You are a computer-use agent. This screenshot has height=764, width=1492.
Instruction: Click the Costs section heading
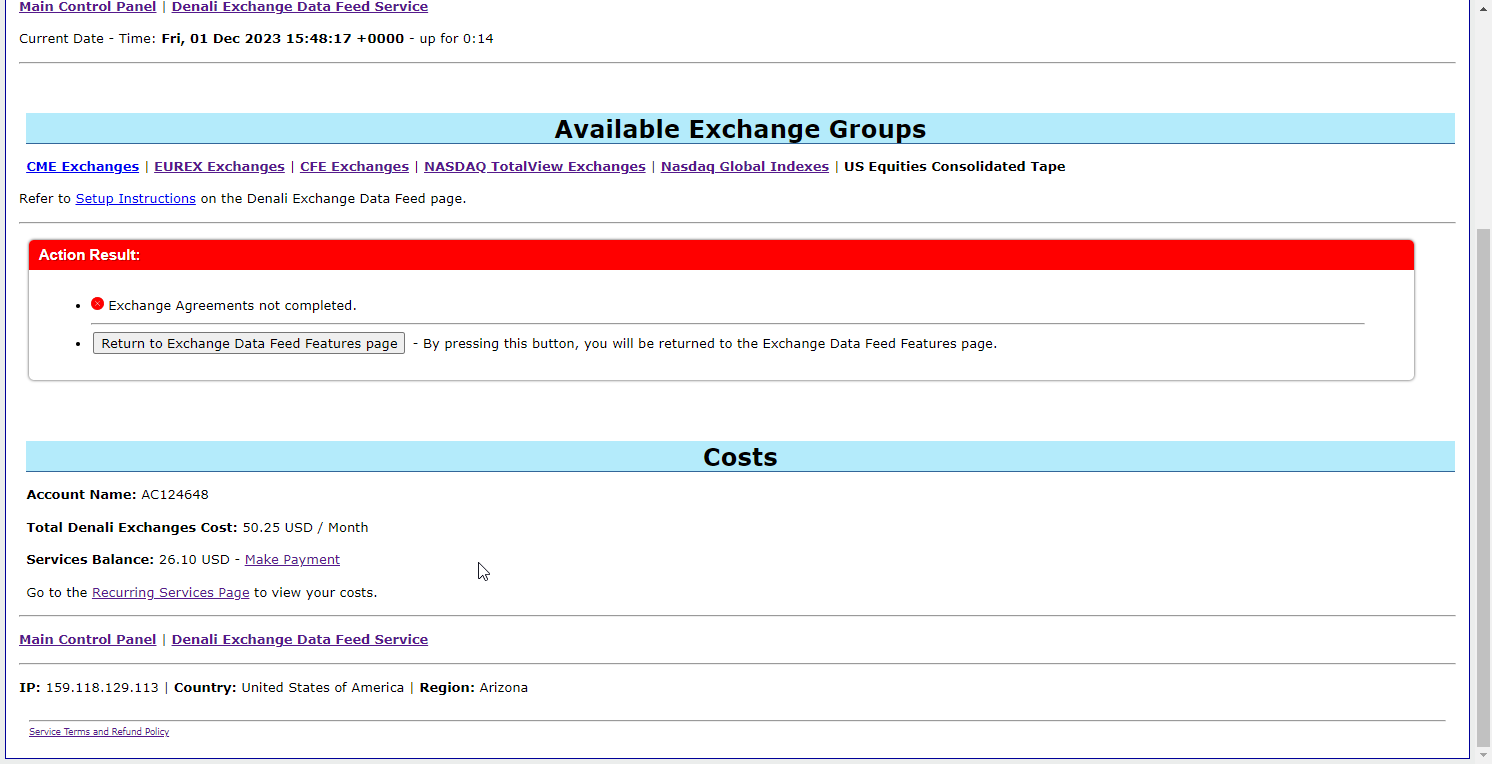pyautogui.click(x=740, y=457)
